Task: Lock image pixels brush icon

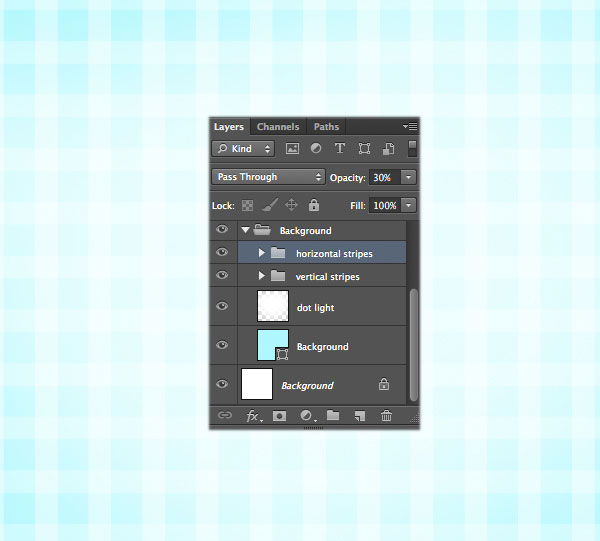Action: (269, 205)
